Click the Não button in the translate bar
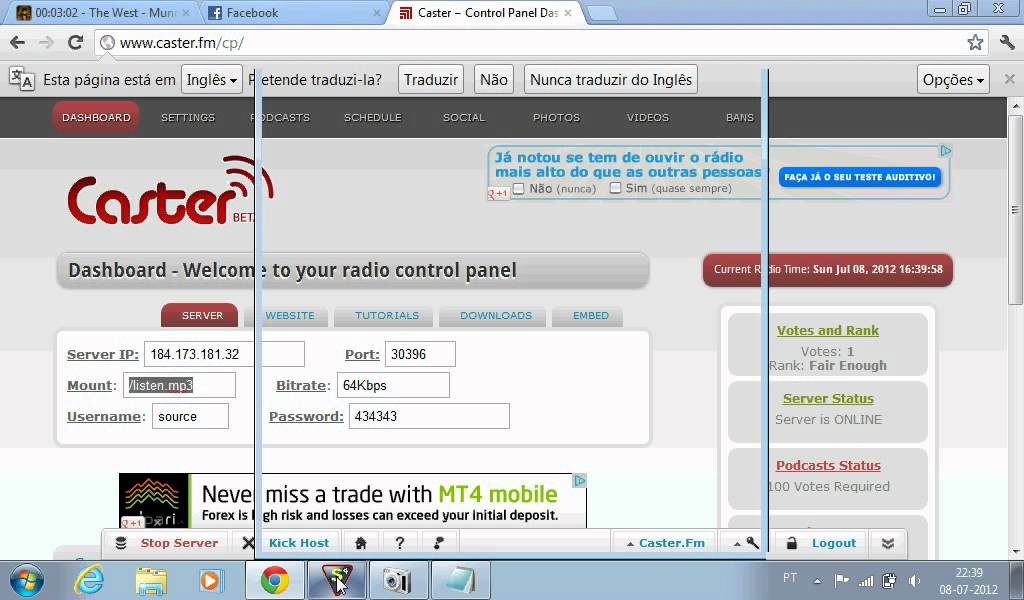 click(x=494, y=80)
